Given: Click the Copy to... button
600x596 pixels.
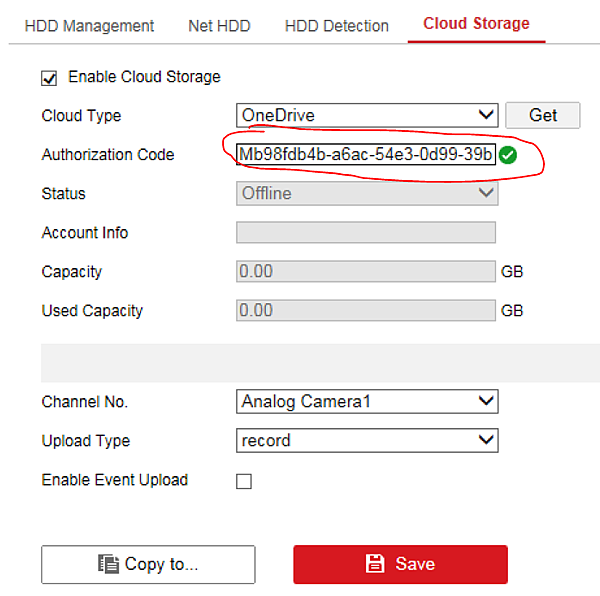Looking at the screenshot, I should tap(148, 564).
